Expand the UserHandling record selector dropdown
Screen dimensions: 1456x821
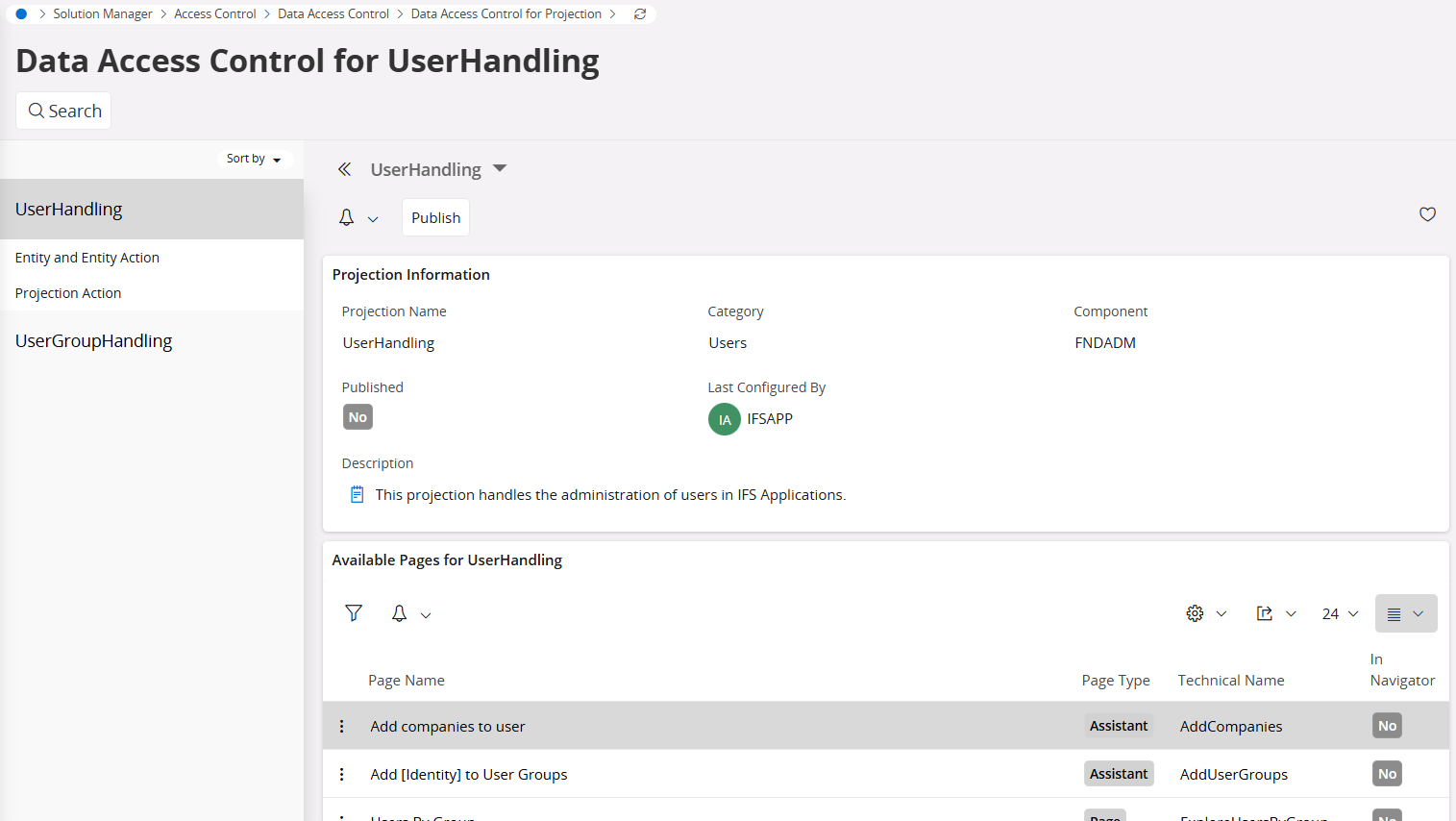(x=500, y=168)
